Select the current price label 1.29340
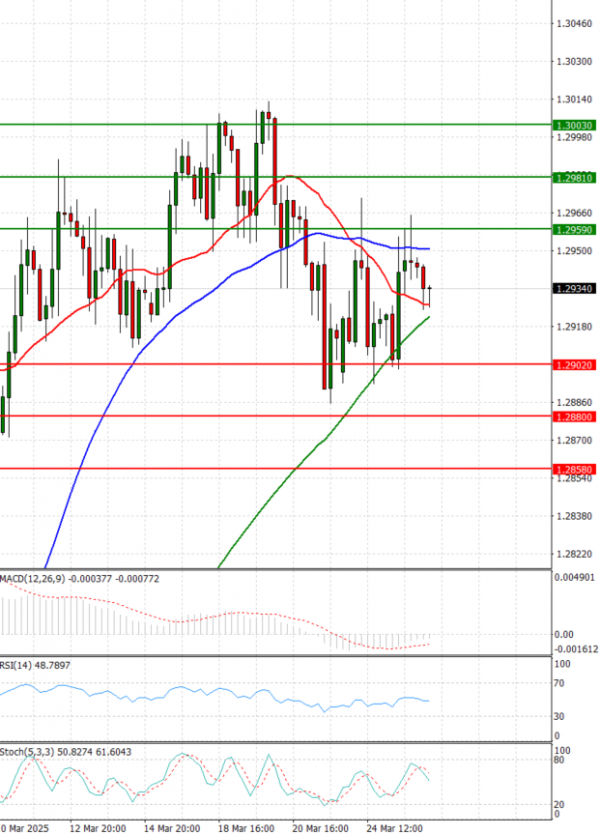600x834 pixels. tap(575, 289)
